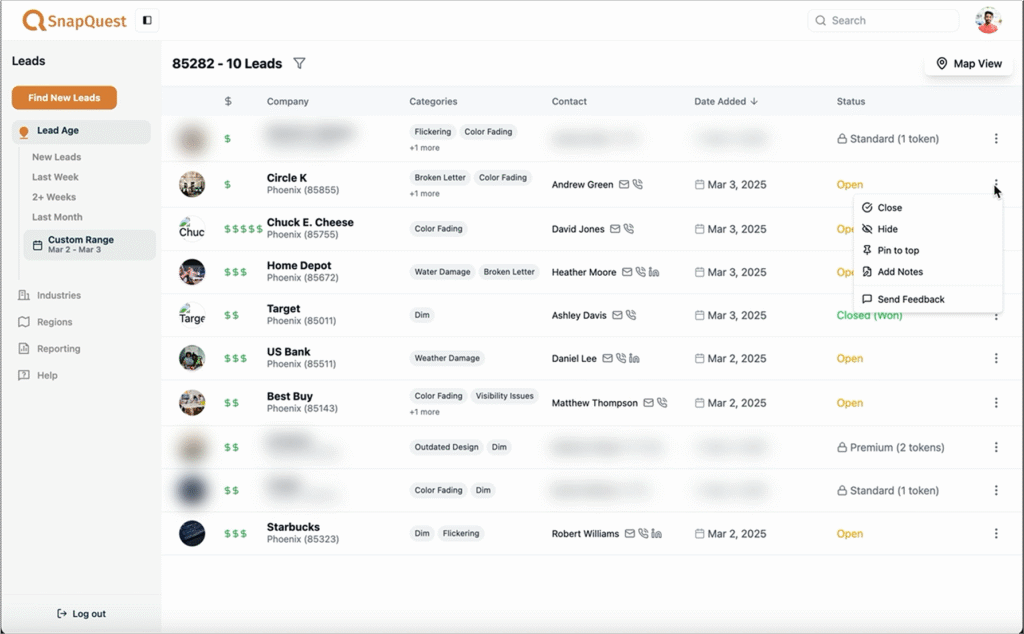Image resolution: width=1024 pixels, height=634 pixels.
Task: Call David Jones via phone icon
Action: point(629,229)
